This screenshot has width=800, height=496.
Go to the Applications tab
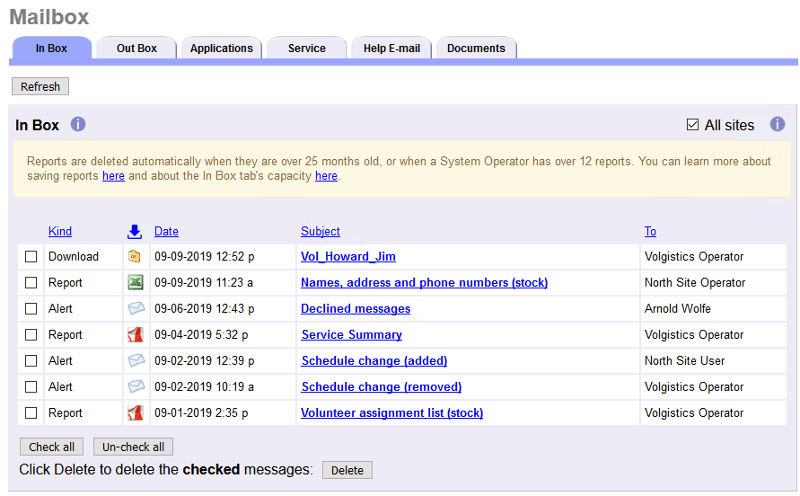pos(221,48)
